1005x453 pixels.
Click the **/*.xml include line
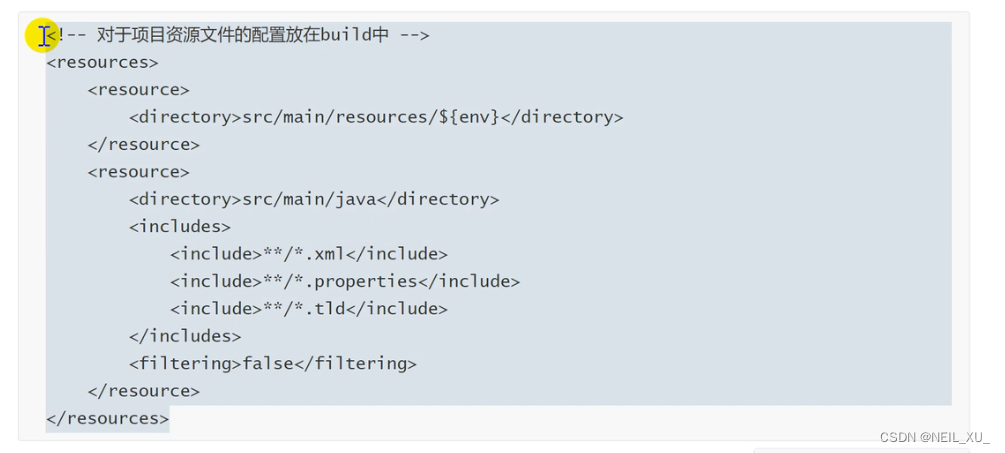coord(309,254)
